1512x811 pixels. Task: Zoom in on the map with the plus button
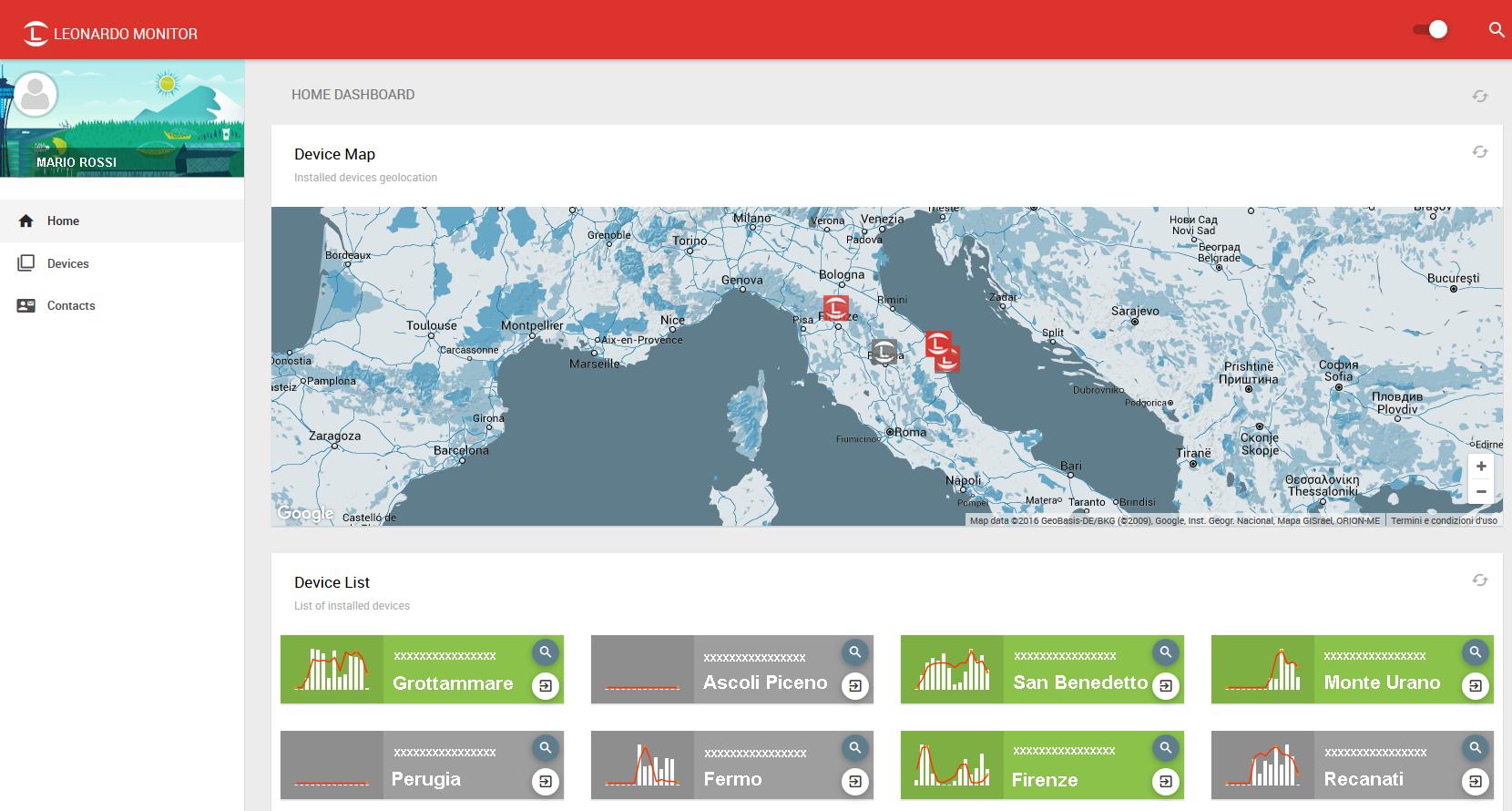click(x=1481, y=466)
